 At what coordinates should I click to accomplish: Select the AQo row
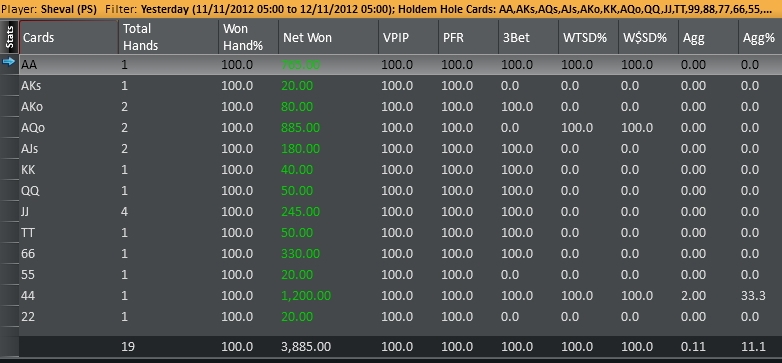[x=400, y=128]
